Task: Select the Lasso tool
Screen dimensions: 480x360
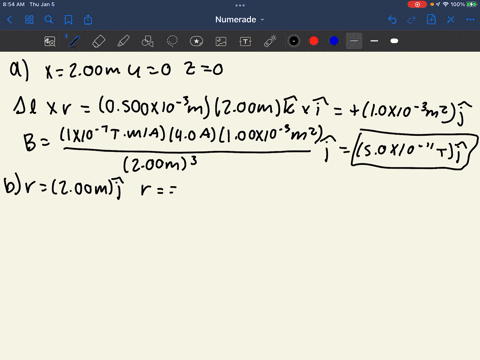Action: pyautogui.click(x=172, y=41)
